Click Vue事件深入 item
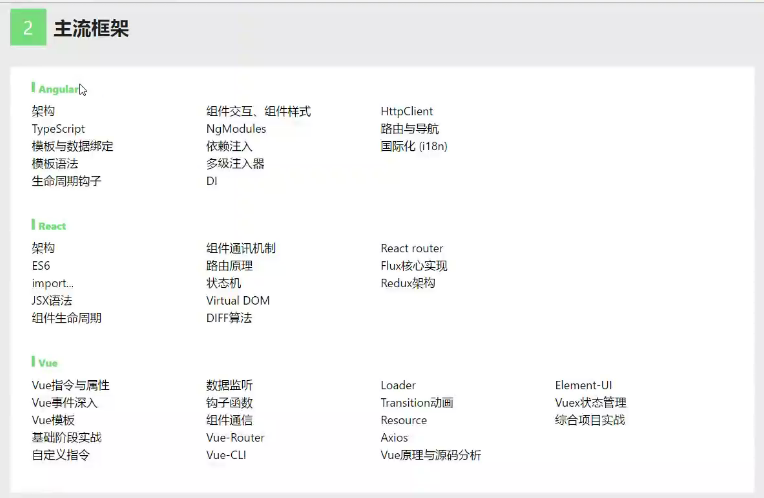This screenshot has height=498, width=764. pyautogui.click(x=65, y=402)
